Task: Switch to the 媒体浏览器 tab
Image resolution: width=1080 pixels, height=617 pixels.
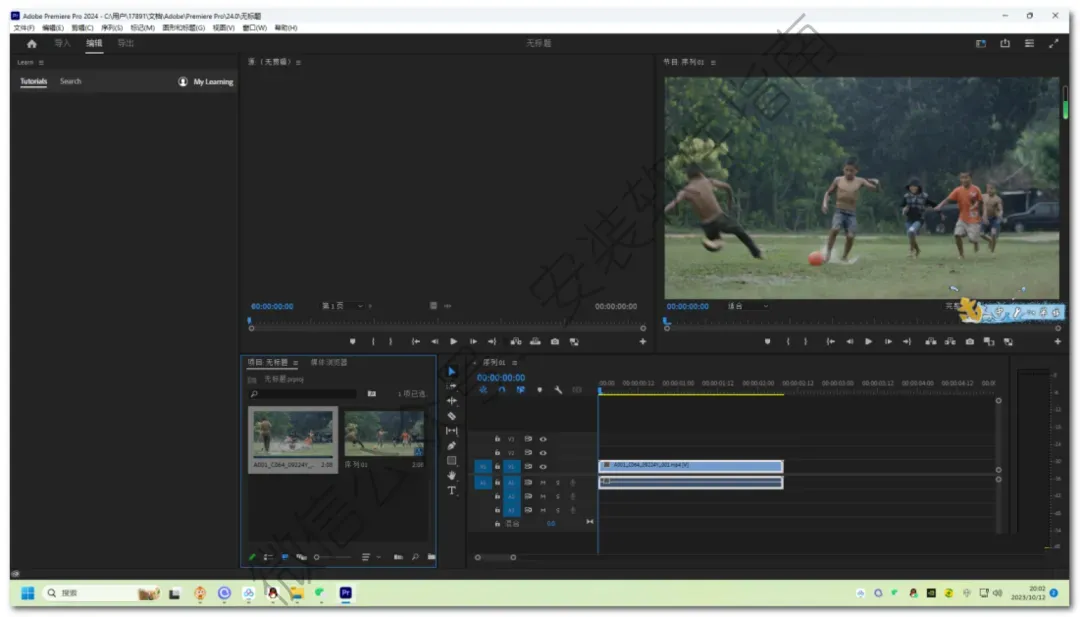Action: pos(329,362)
